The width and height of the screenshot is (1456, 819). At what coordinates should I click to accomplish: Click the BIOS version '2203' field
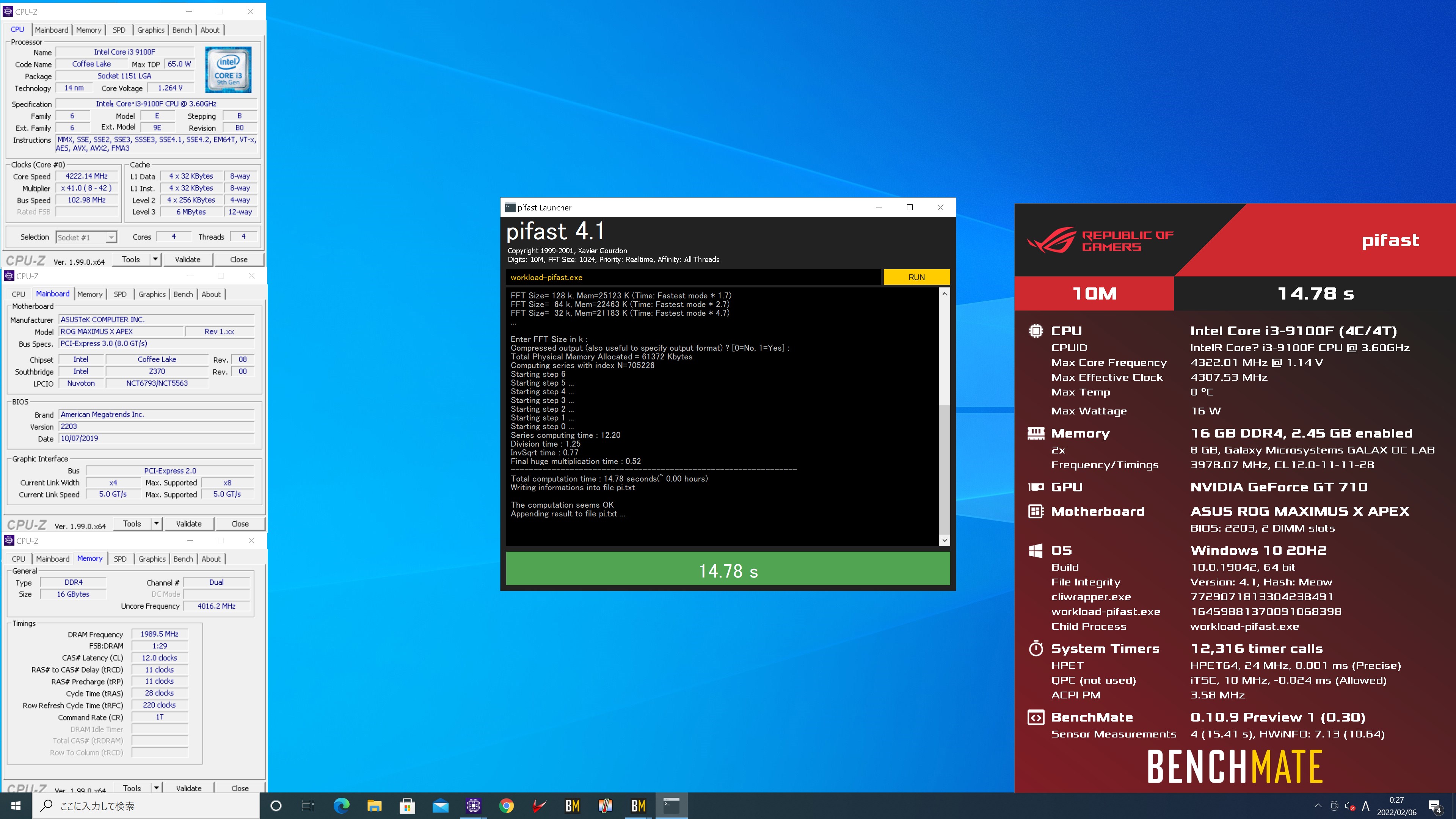click(157, 426)
